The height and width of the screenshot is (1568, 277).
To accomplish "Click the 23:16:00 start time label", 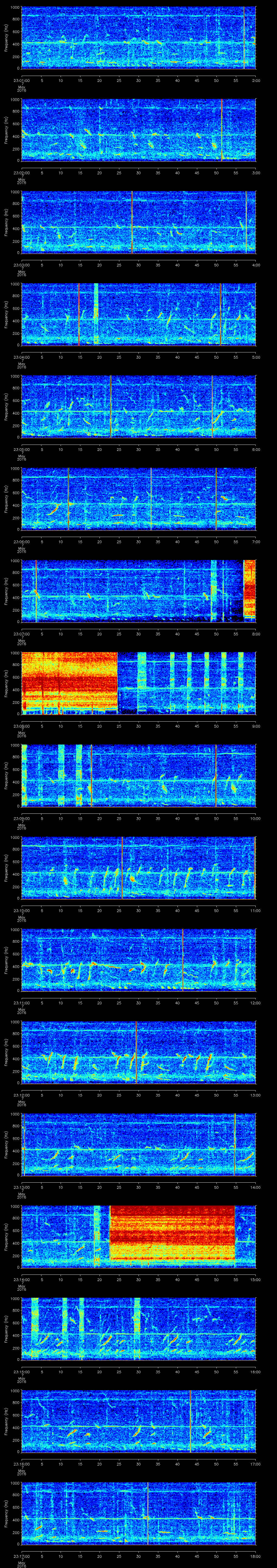I will pos(22,1463).
